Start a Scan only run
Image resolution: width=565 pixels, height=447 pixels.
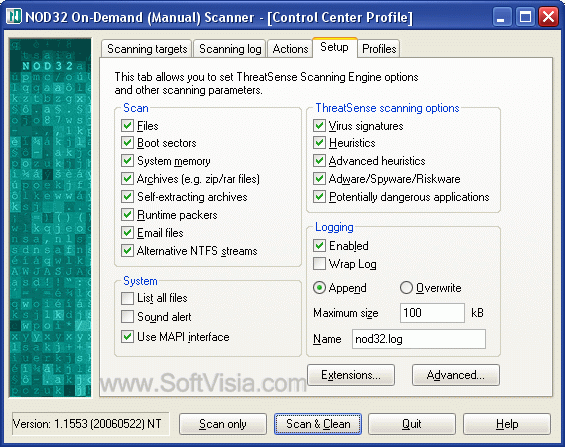coord(223,424)
